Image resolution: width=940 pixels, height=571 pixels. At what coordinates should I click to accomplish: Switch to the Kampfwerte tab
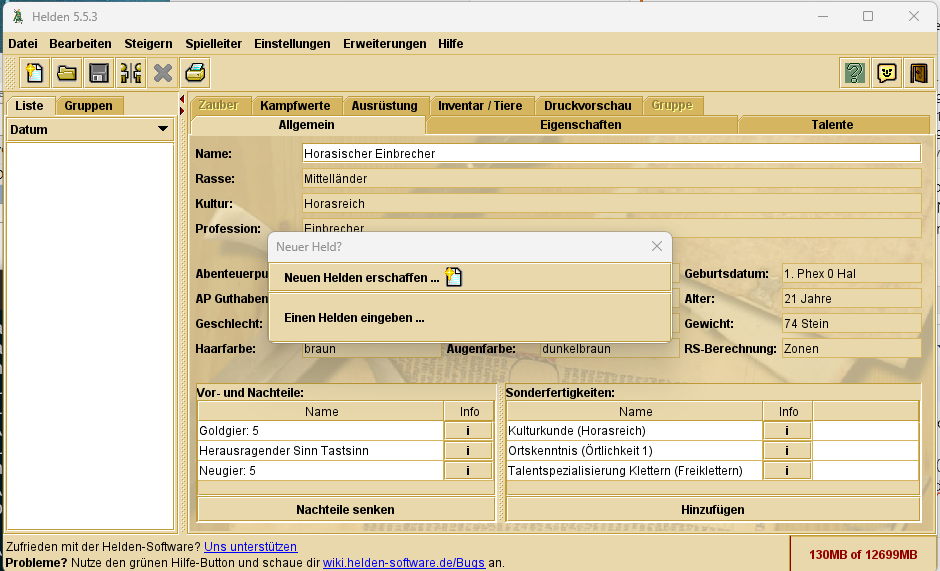295,106
